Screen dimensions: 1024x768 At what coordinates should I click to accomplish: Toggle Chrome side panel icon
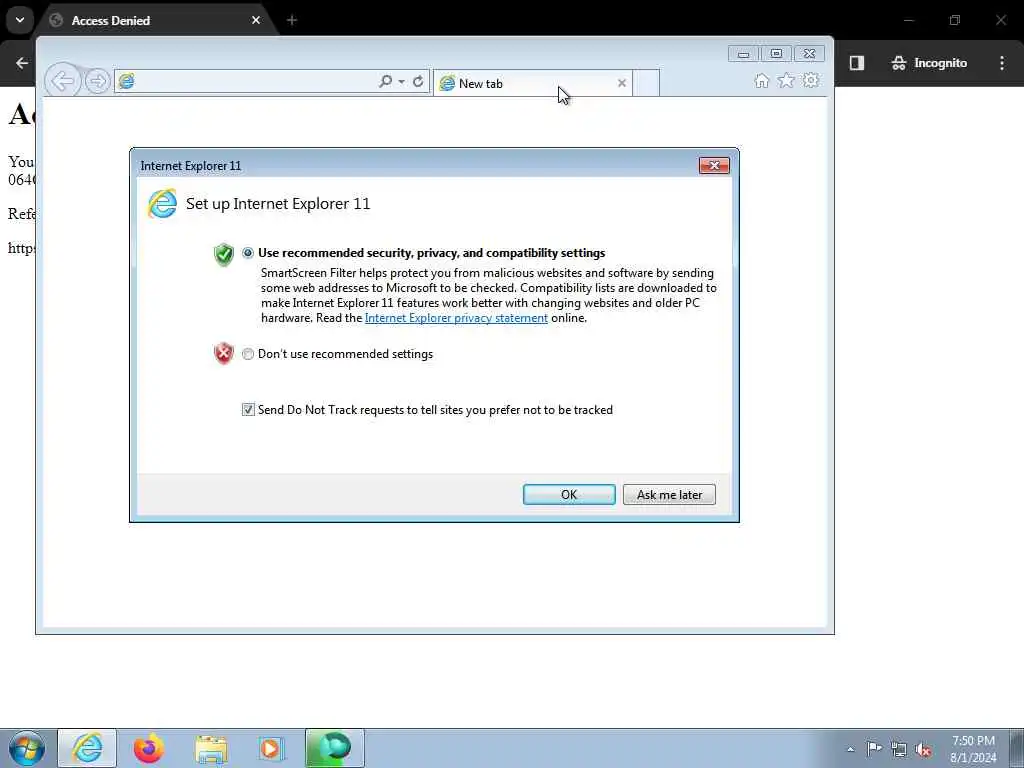857,63
